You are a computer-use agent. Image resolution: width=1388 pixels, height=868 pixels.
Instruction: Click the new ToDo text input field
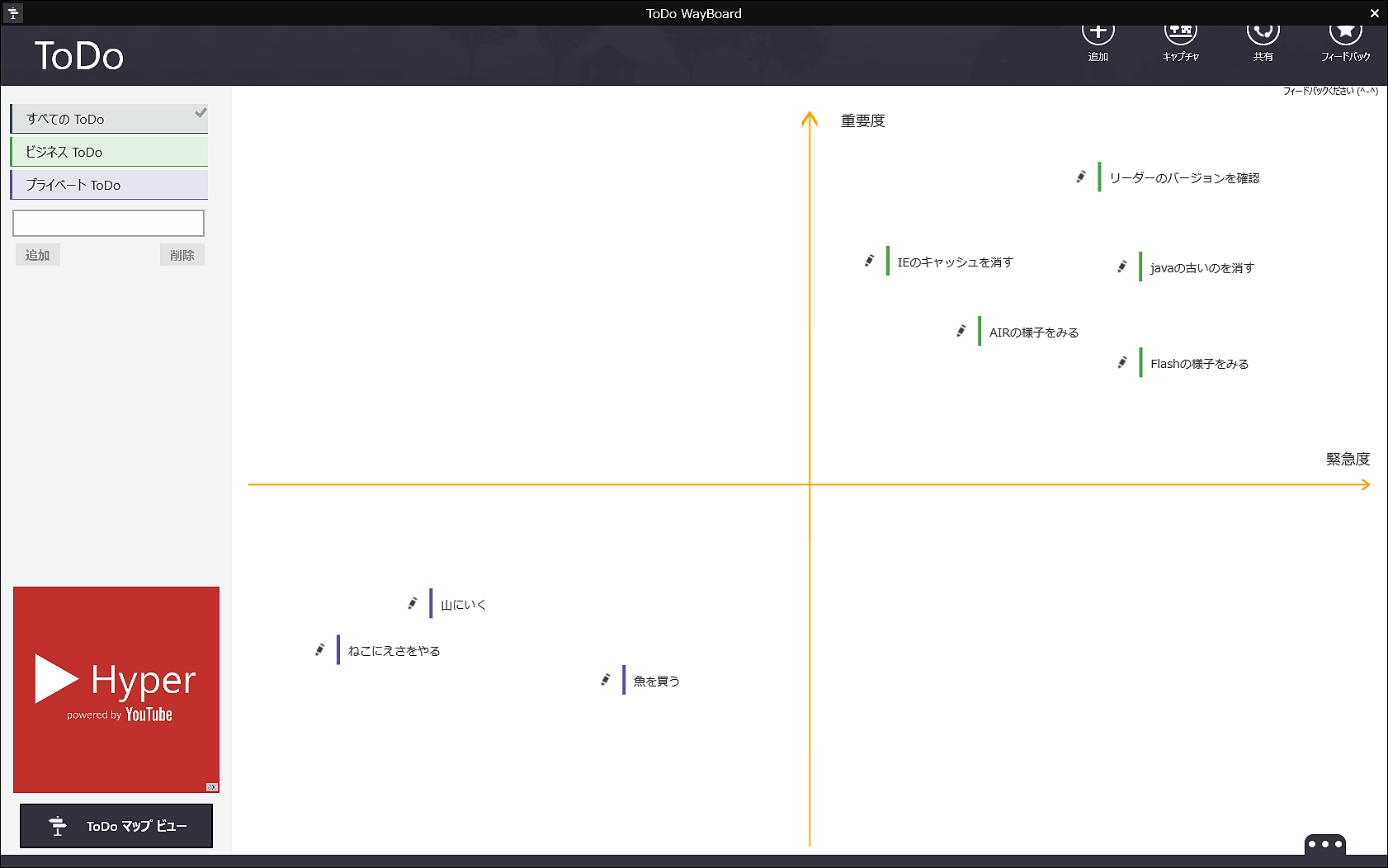coord(108,223)
